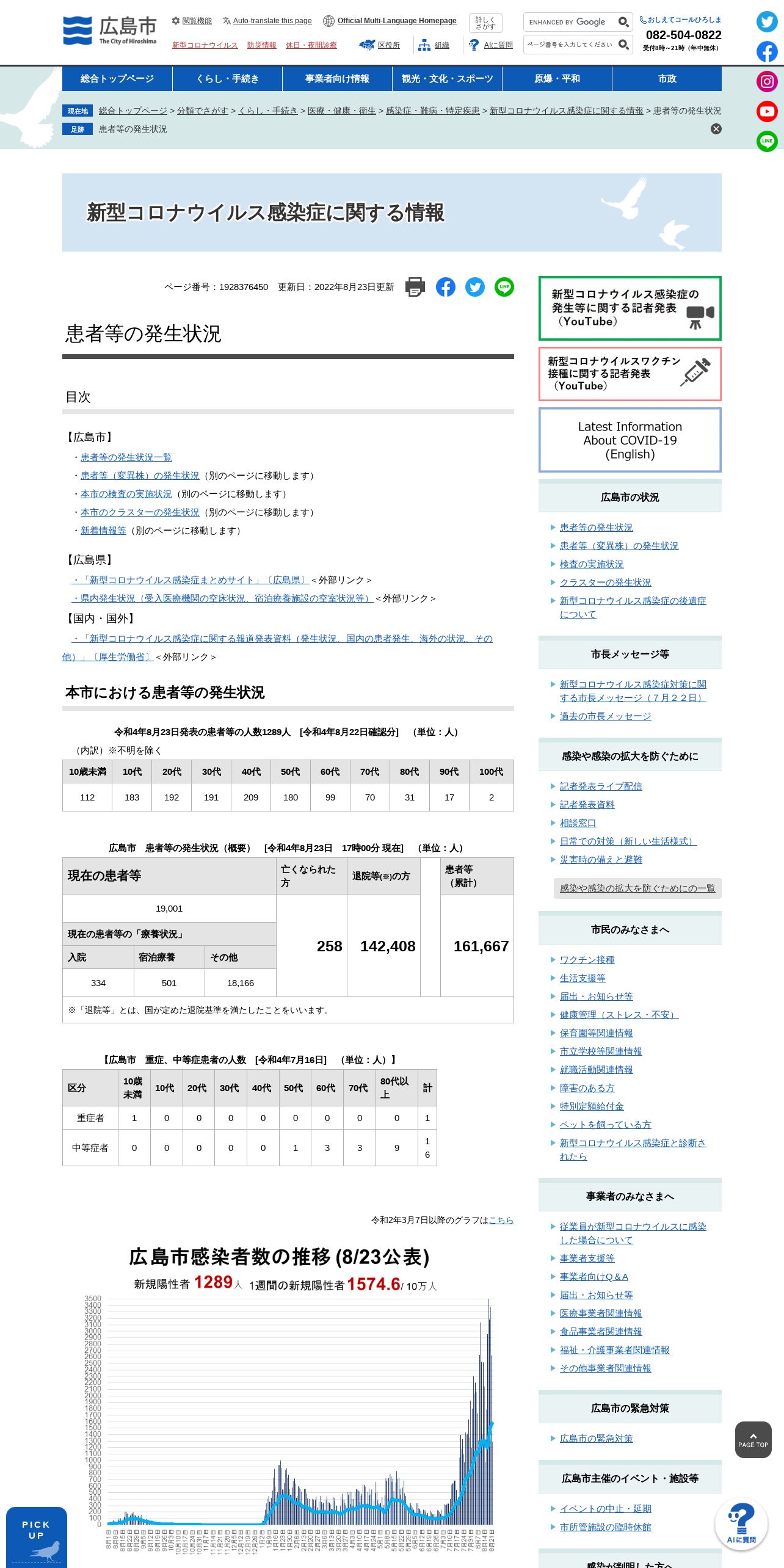Open 広島市の緊急対策 sidebar link

(x=596, y=1439)
